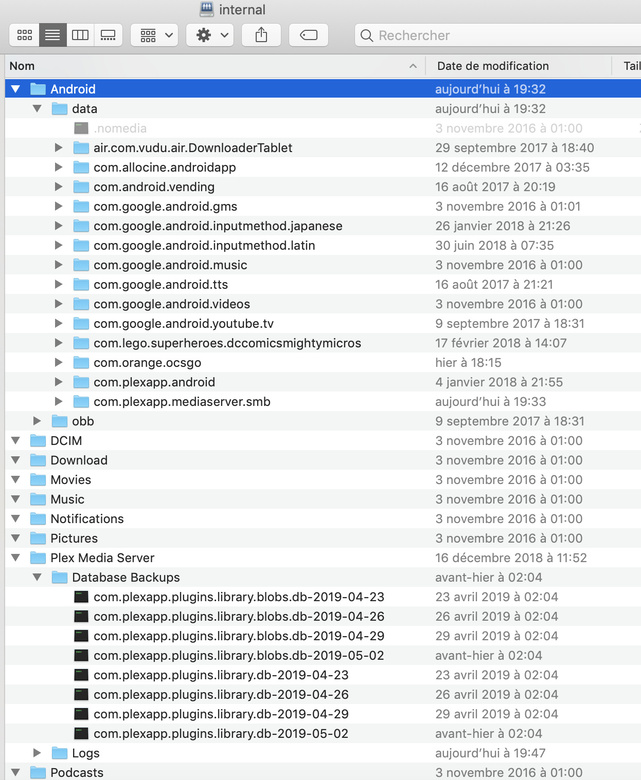The width and height of the screenshot is (641, 780).
Task: Select com.plexapp.plugins.library.db-2019-04-29 file
Action: coord(221,714)
